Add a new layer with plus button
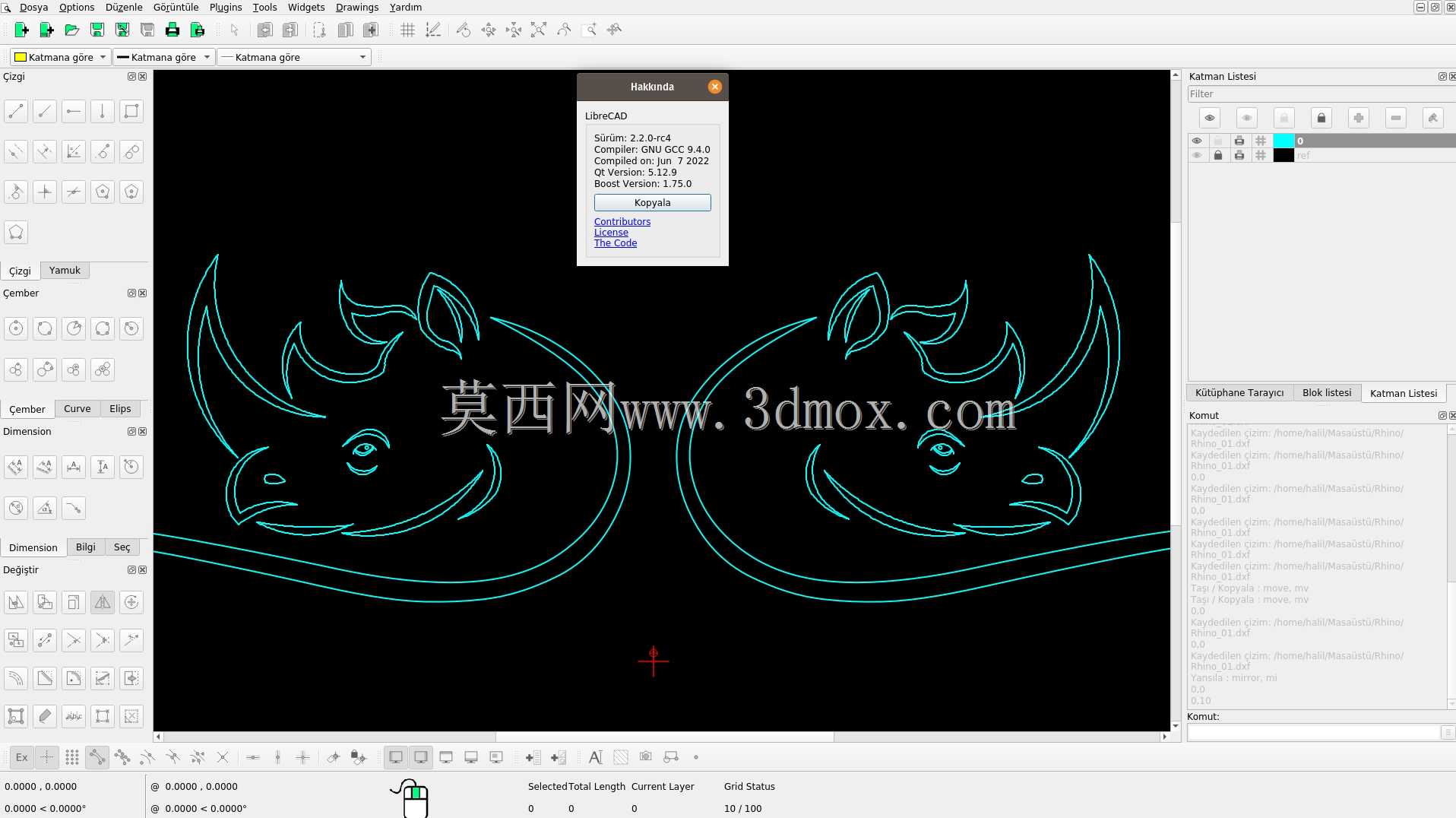Image resolution: width=1456 pixels, height=818 pixels. pos(1359,118)
